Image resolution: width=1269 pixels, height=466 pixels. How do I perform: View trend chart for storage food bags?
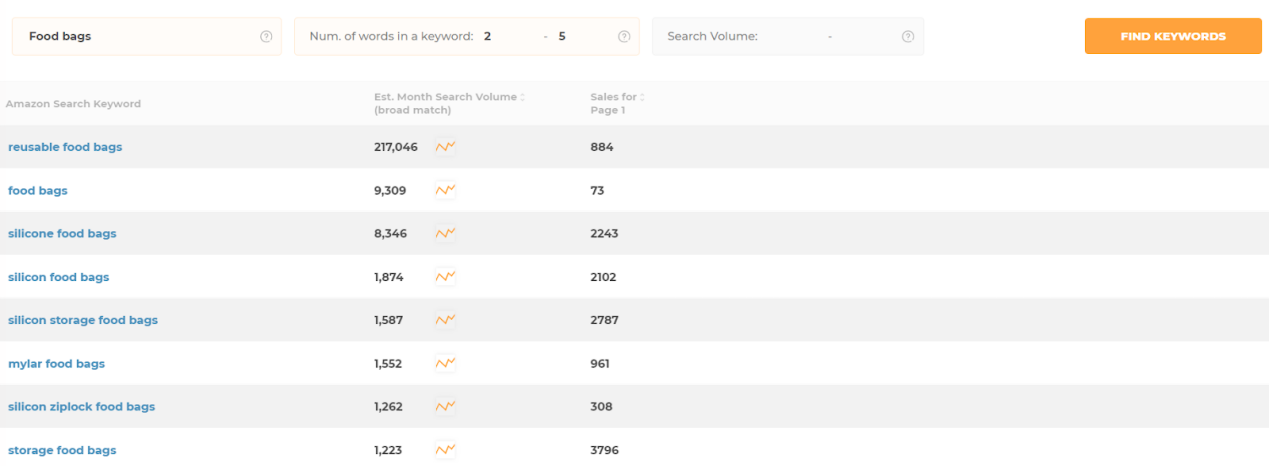click(x=445, y=450)
